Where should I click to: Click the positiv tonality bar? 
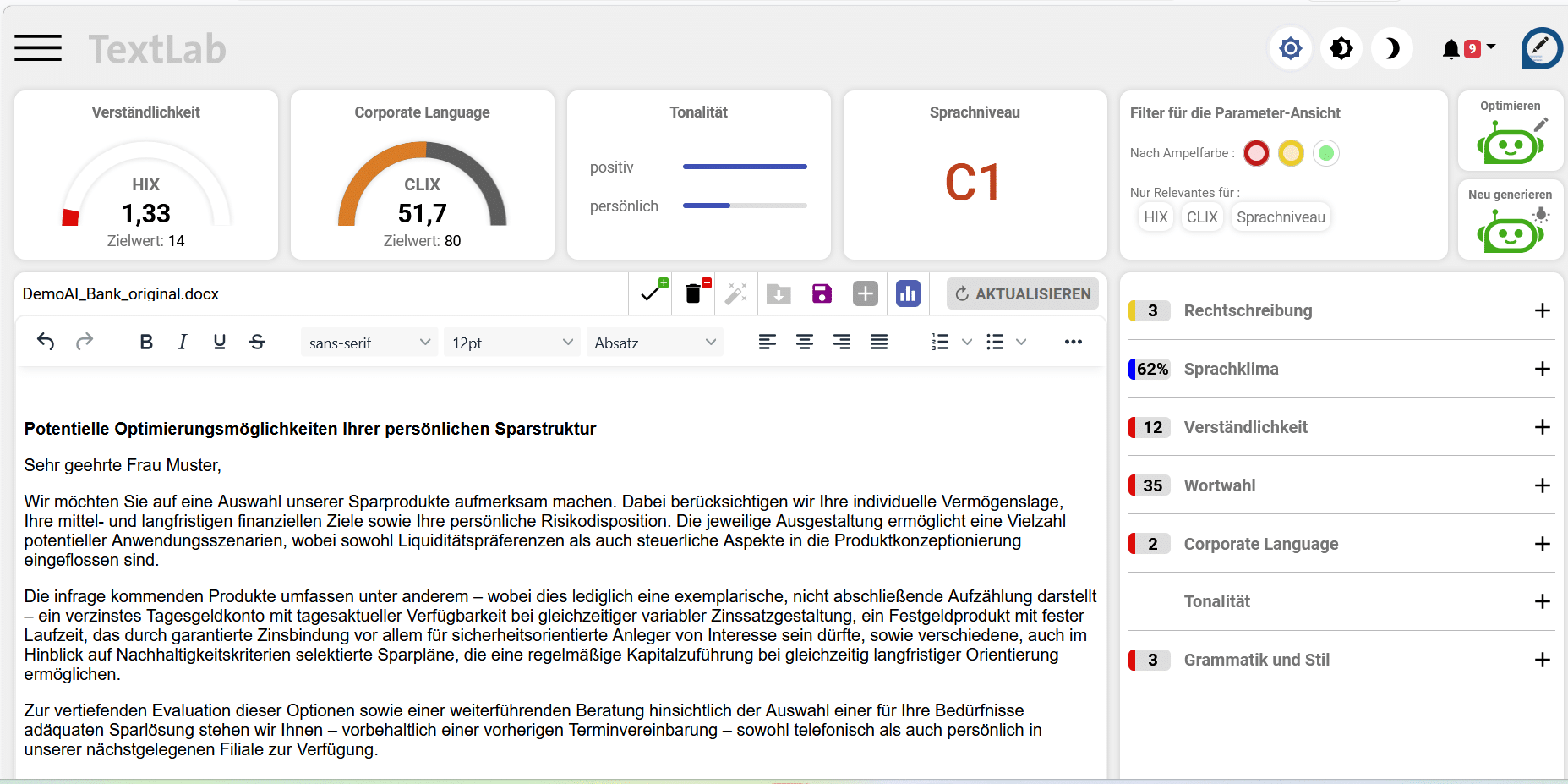point(745,167)
